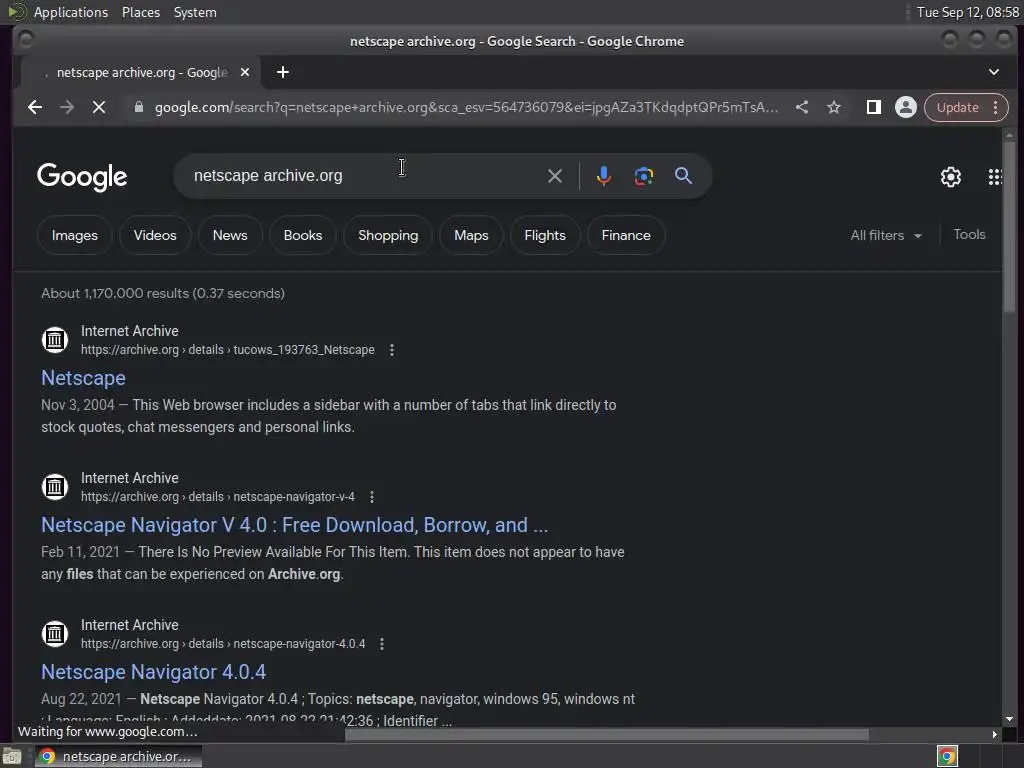Open options for tucows_193763_Netscape result

tap(392, 350)
